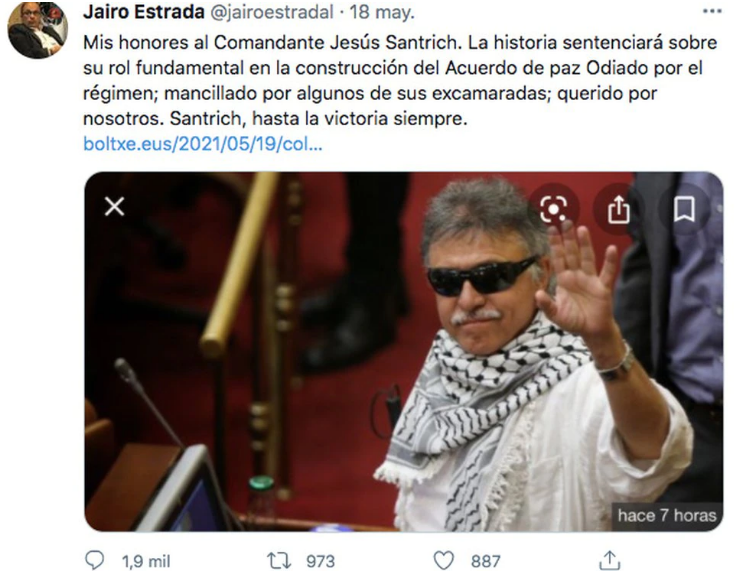Viewport: 742px width, 579px height.
Task: Open the 973 retweets count
Action: coord(320,561)
